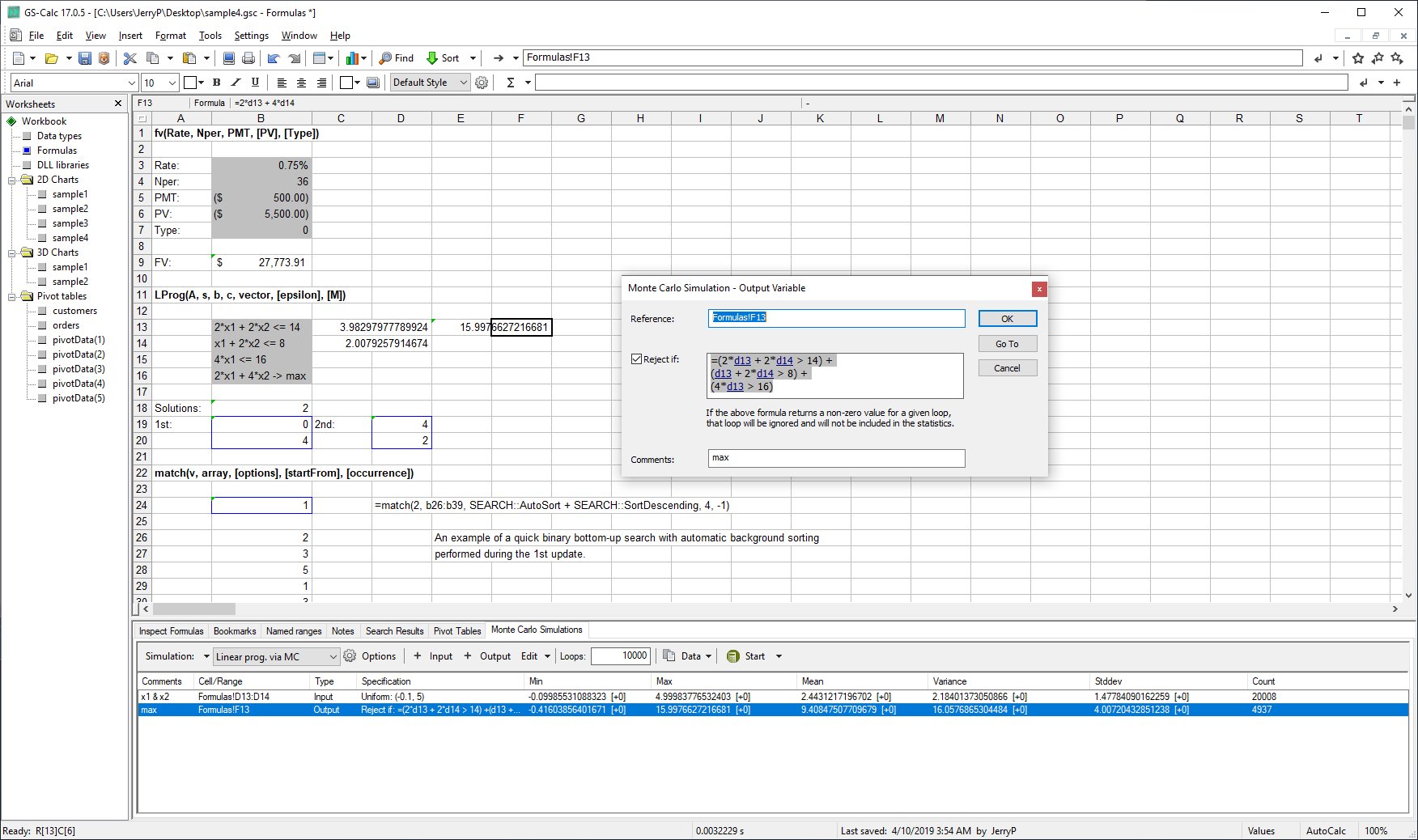Click OK in Monte Carlo dialog
The height and width of the screenshot is (840, 1418).
1007,319
